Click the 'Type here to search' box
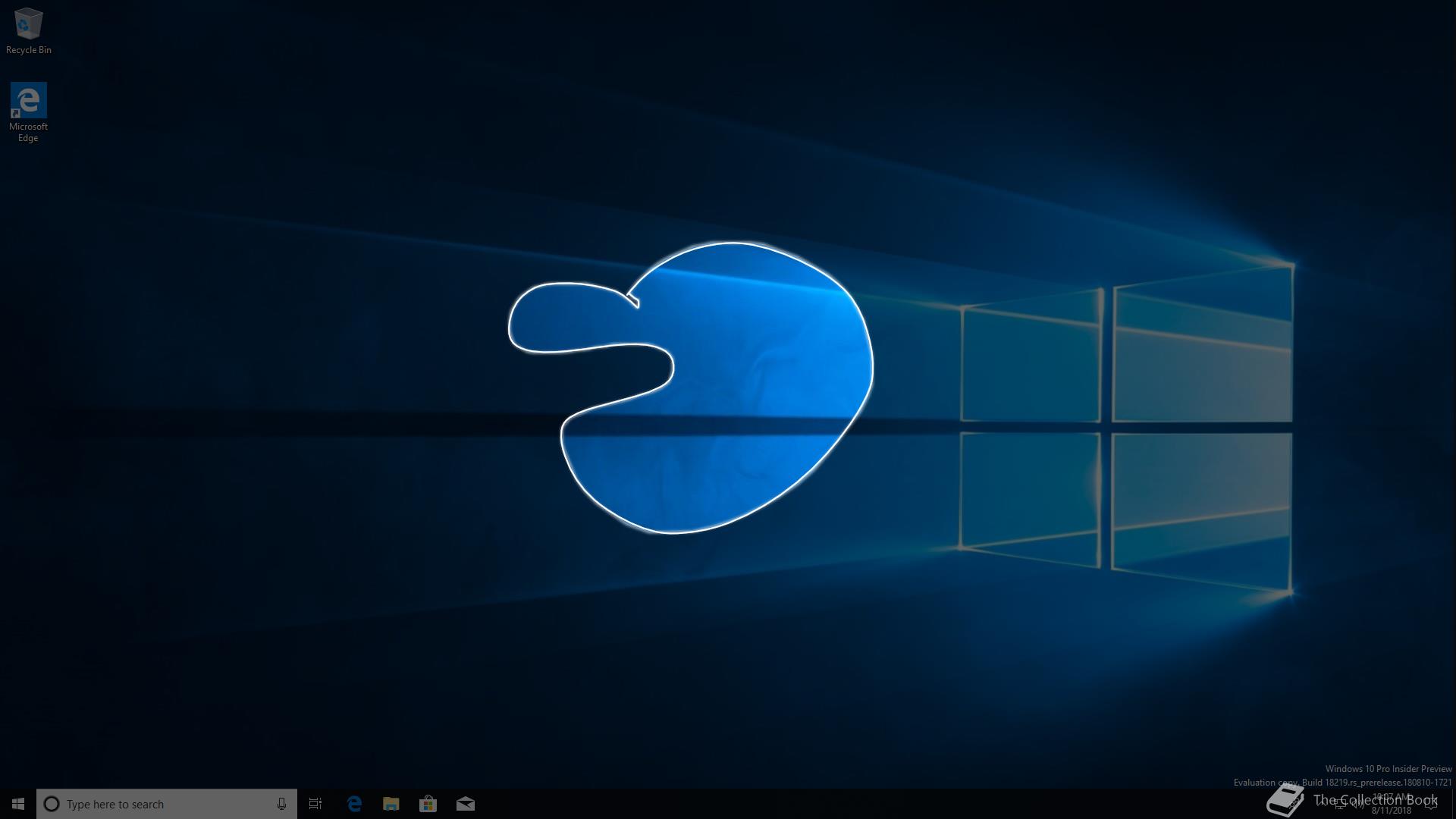The width and height of the screenshot is (1456, 819). [167, 804]
